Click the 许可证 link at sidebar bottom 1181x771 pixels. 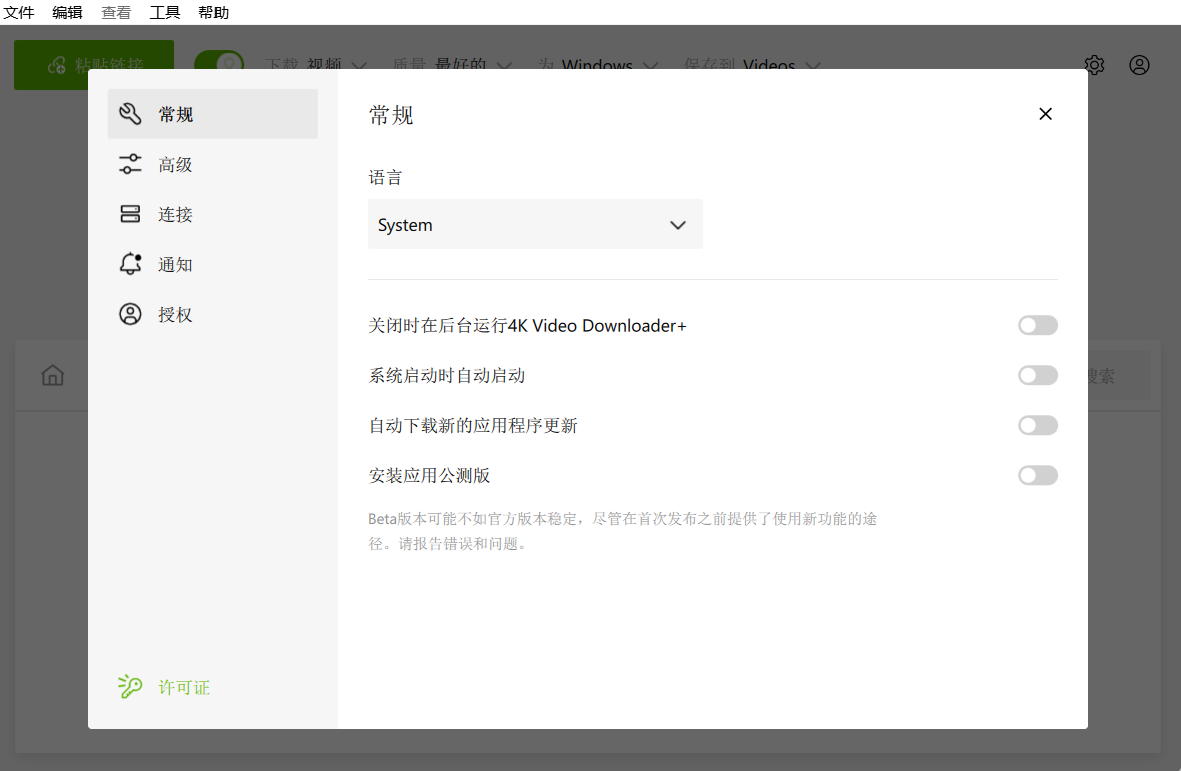[184, 687]
